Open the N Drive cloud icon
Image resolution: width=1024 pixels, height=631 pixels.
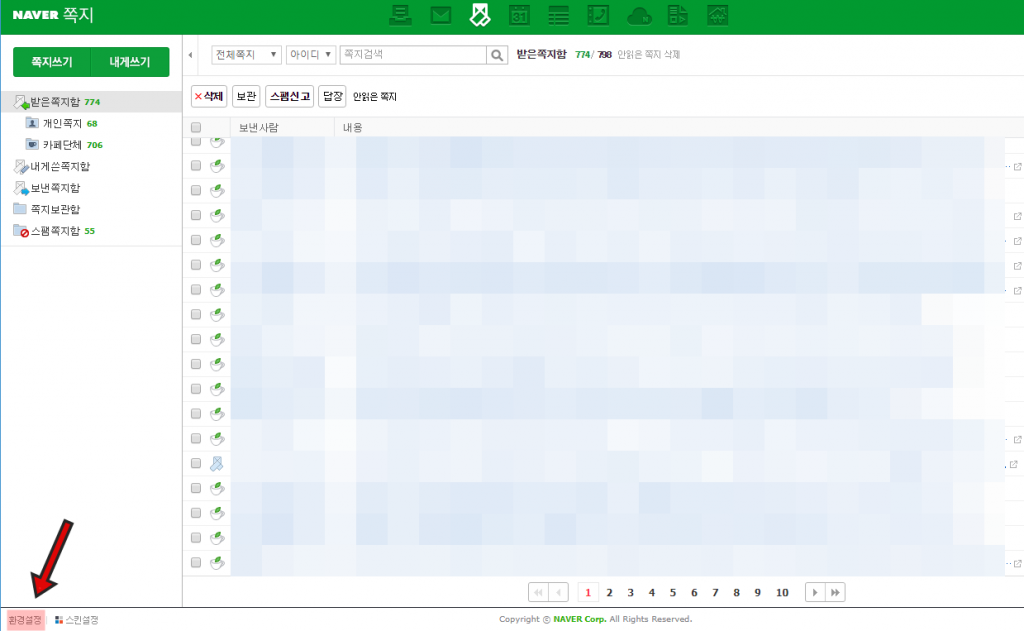[639, 16]
